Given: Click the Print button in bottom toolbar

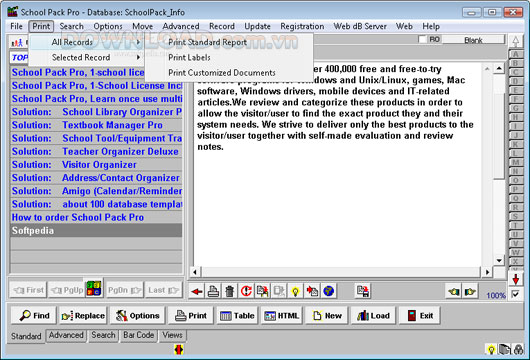Looking at the screenshot, I should [x=191, y=315].
